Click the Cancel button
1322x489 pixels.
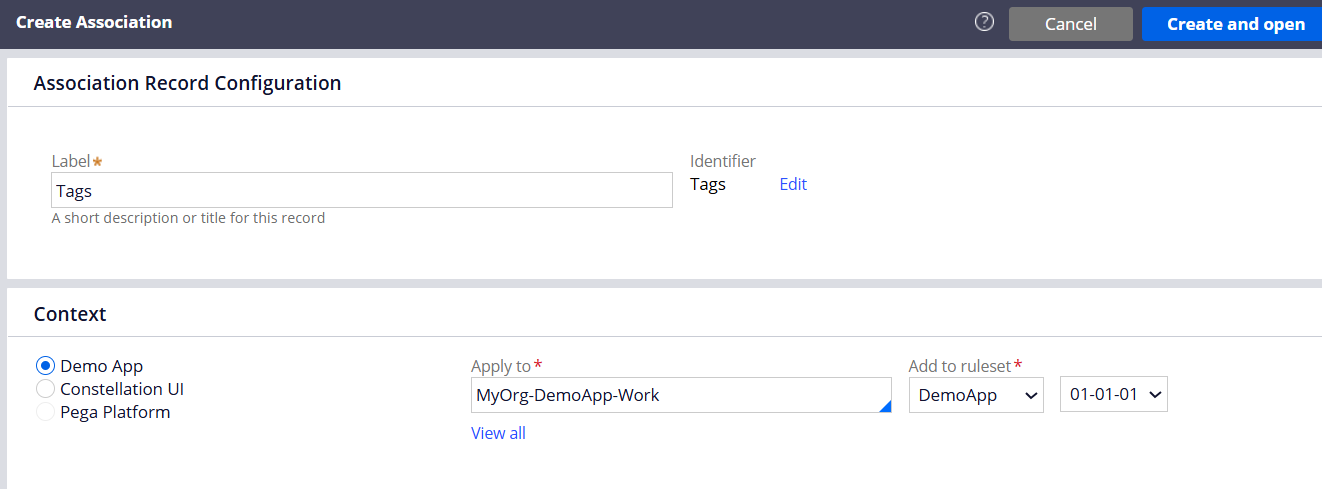pyautogui.click(x=1071, y=24)
